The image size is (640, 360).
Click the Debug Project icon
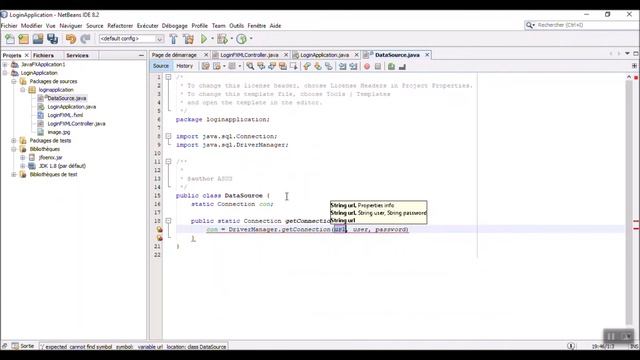coord(222,39)
